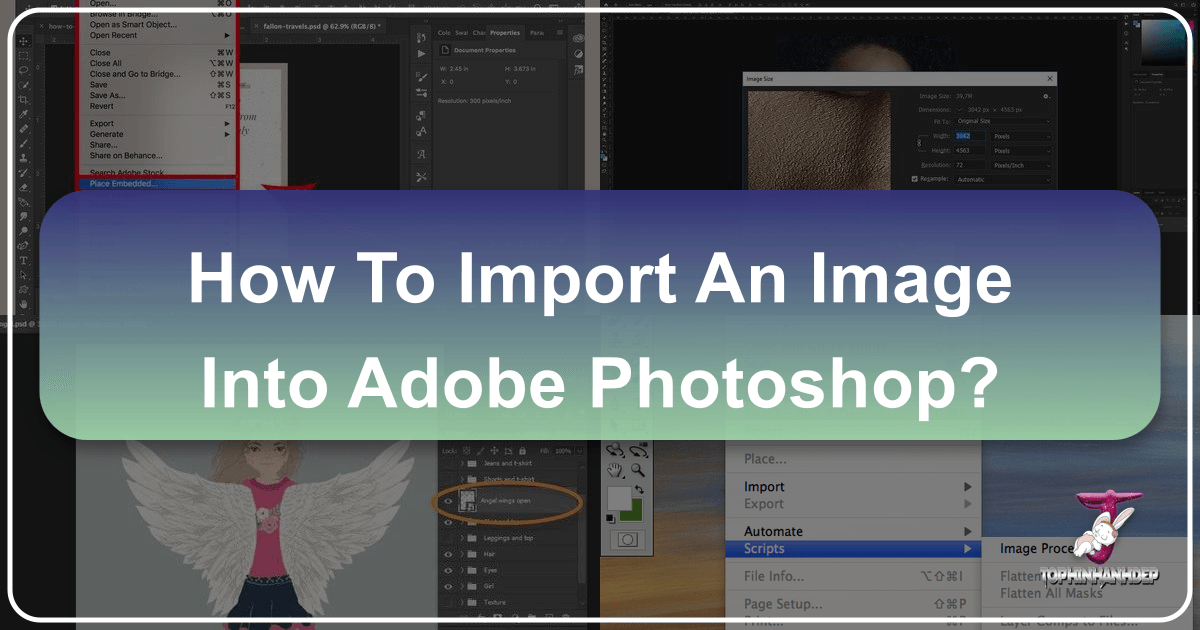Hide the Angel wings open layer

click(x=446, y=502)
